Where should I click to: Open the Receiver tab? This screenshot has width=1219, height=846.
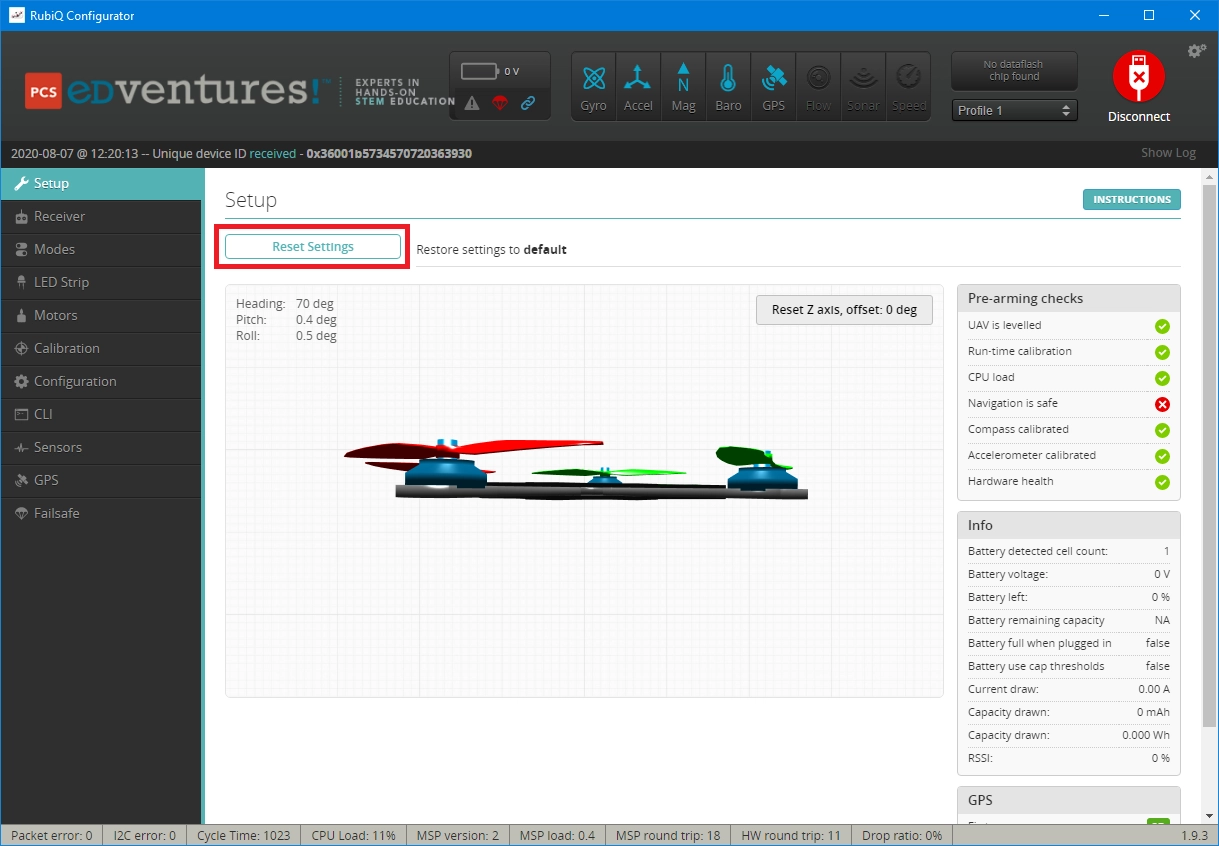[x=101, y=216]
